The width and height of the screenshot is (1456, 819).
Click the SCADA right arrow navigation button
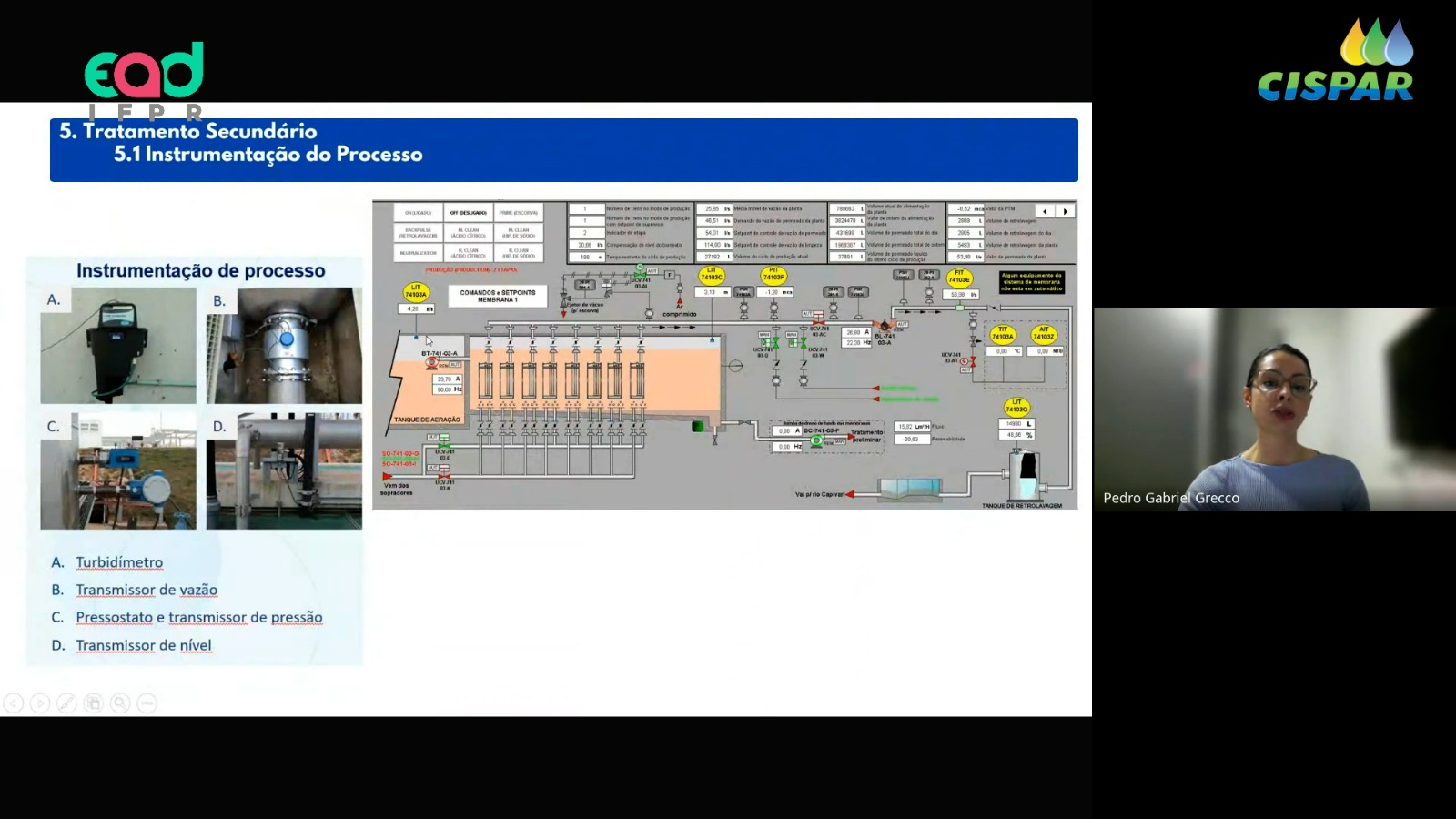click(x=1066, y=211)
